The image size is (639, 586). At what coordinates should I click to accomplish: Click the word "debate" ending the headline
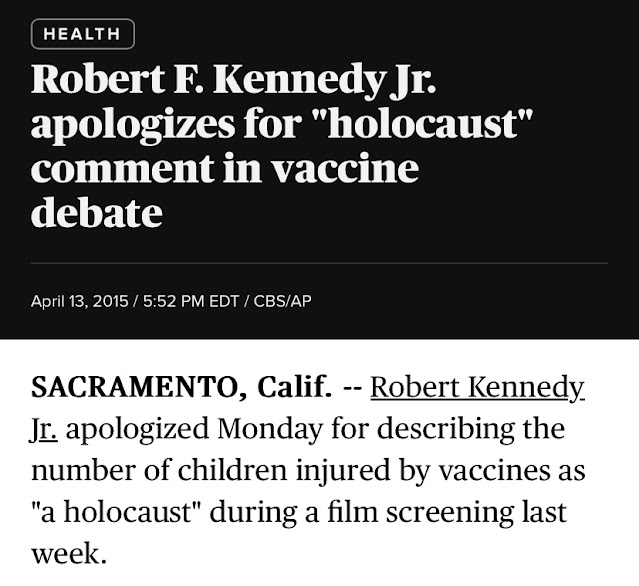point(97,212)
